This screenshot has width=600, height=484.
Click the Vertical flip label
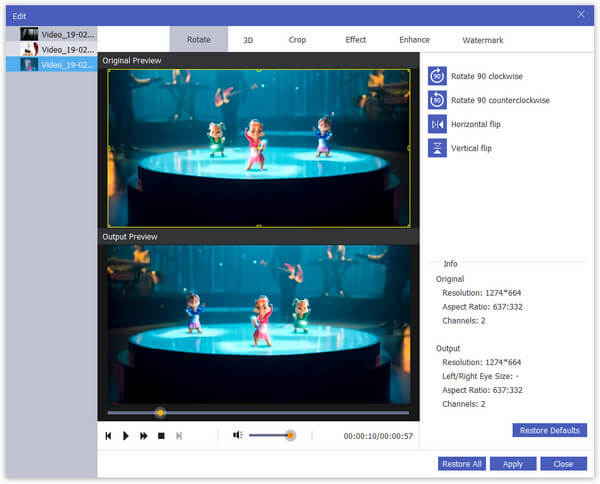pyautogui.click(x=471, y=148)
